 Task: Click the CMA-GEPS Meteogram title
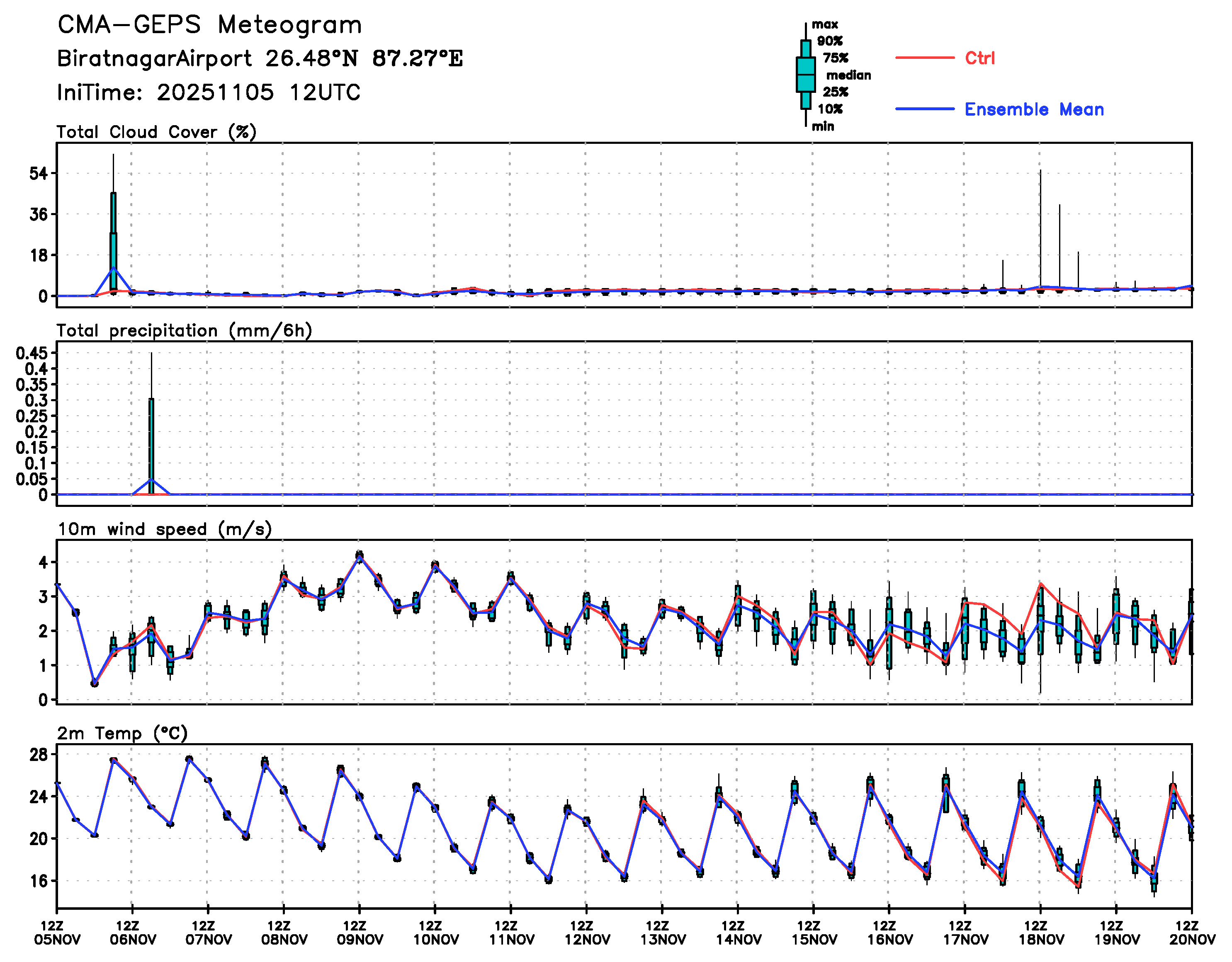coord(209,25)
